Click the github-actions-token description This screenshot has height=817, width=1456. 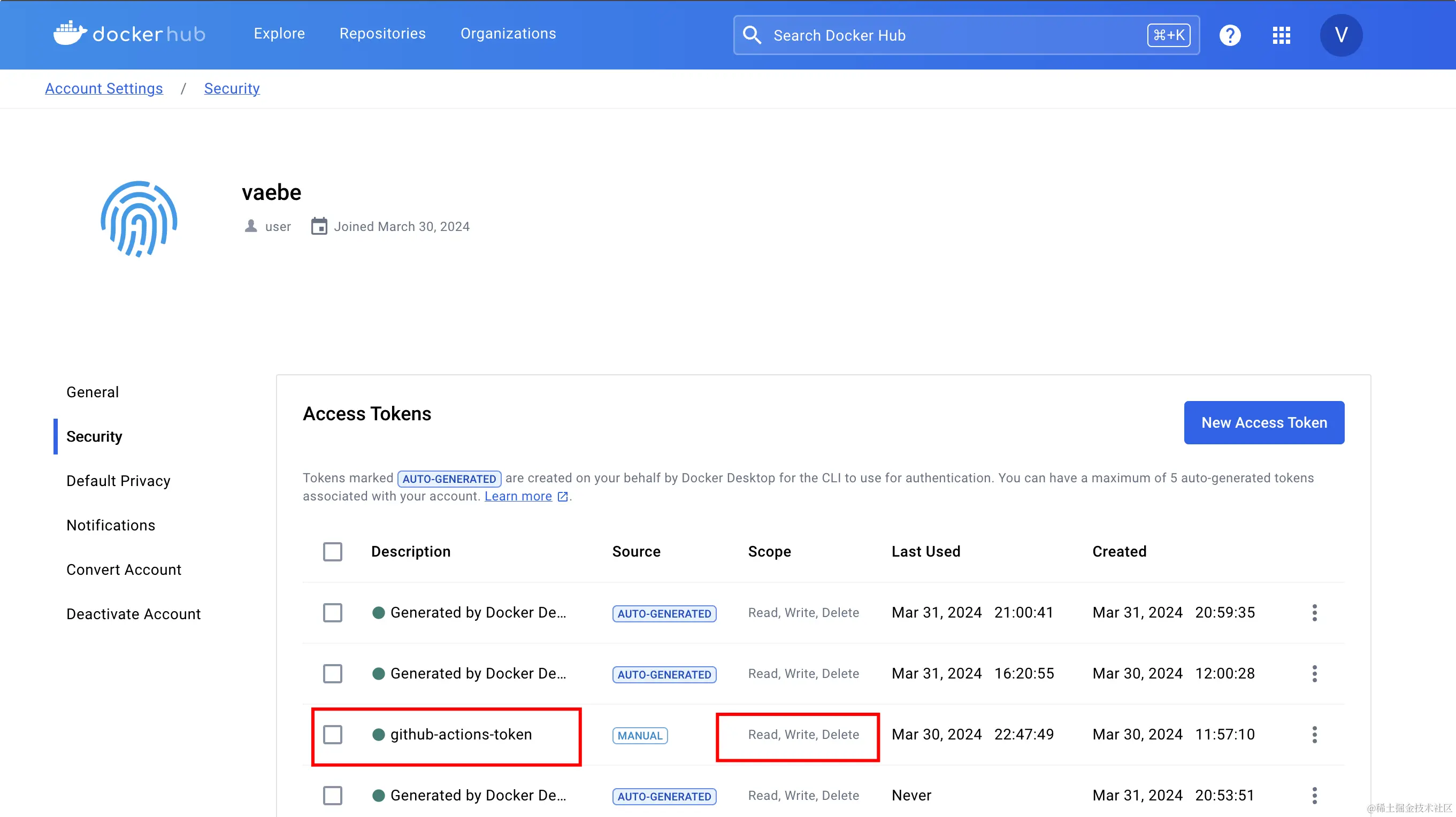[x=461, y=735]
